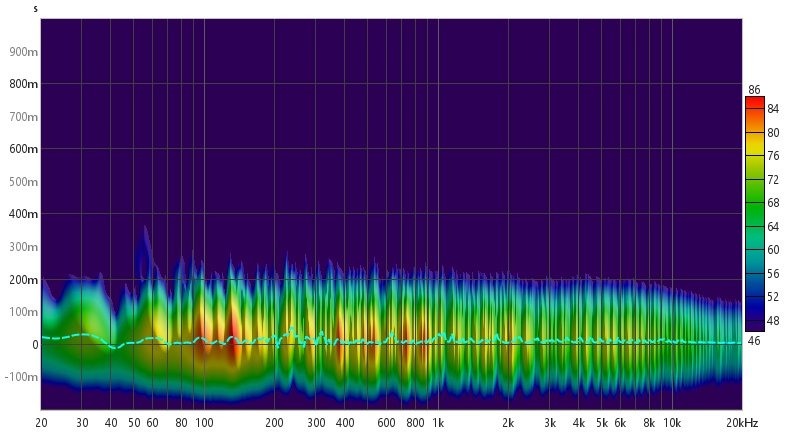
Task: Click the red band on the color scale
Action: tap(754, 104)
